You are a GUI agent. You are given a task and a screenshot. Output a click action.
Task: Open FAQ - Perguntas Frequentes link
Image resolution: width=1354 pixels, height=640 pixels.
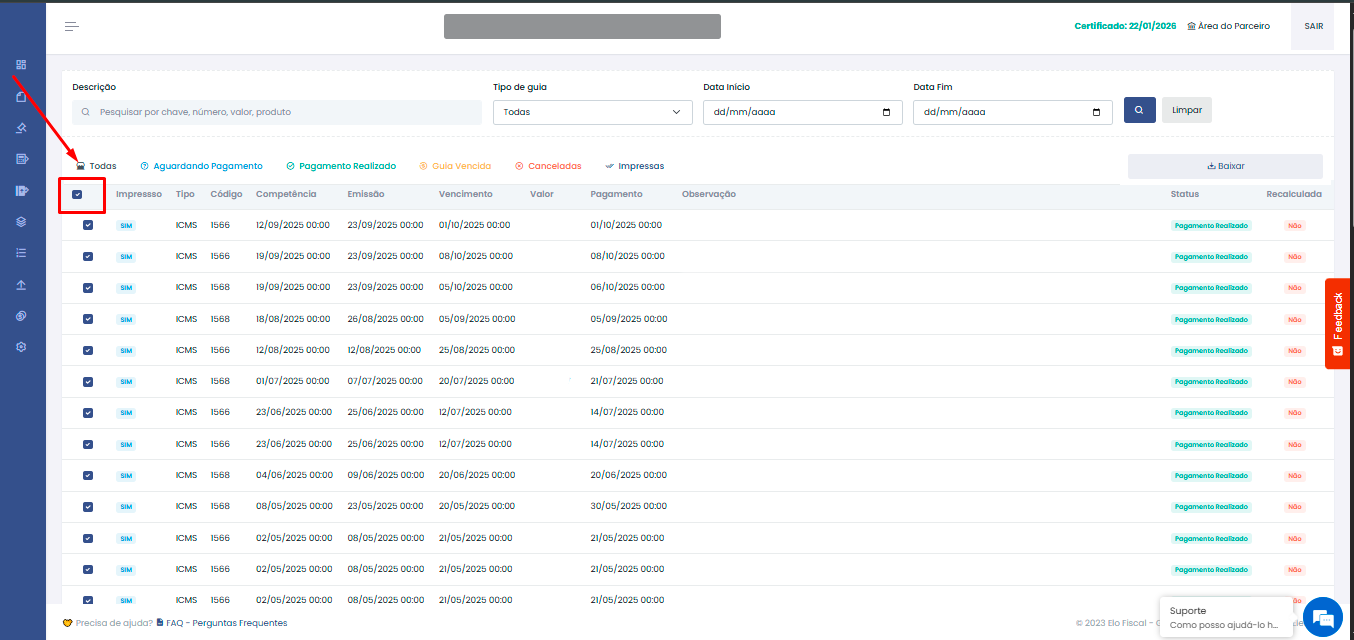[x=221, y=623]
